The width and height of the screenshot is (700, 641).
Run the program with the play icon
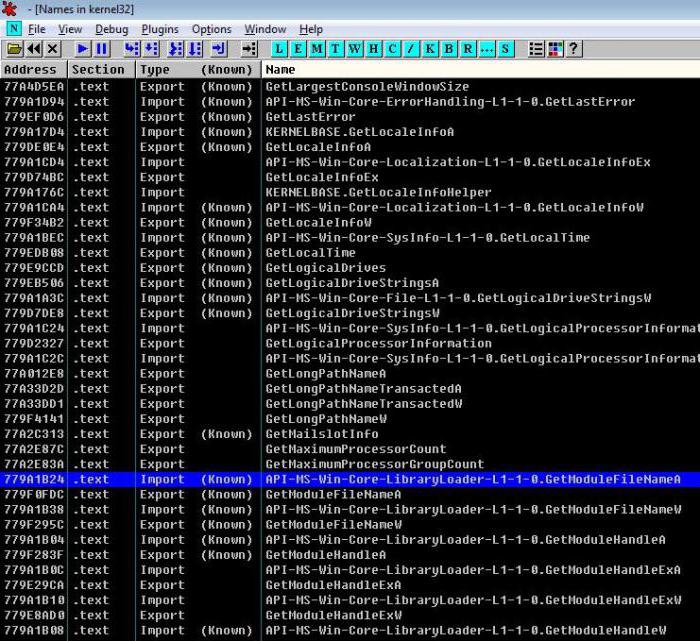coord(83,49)
